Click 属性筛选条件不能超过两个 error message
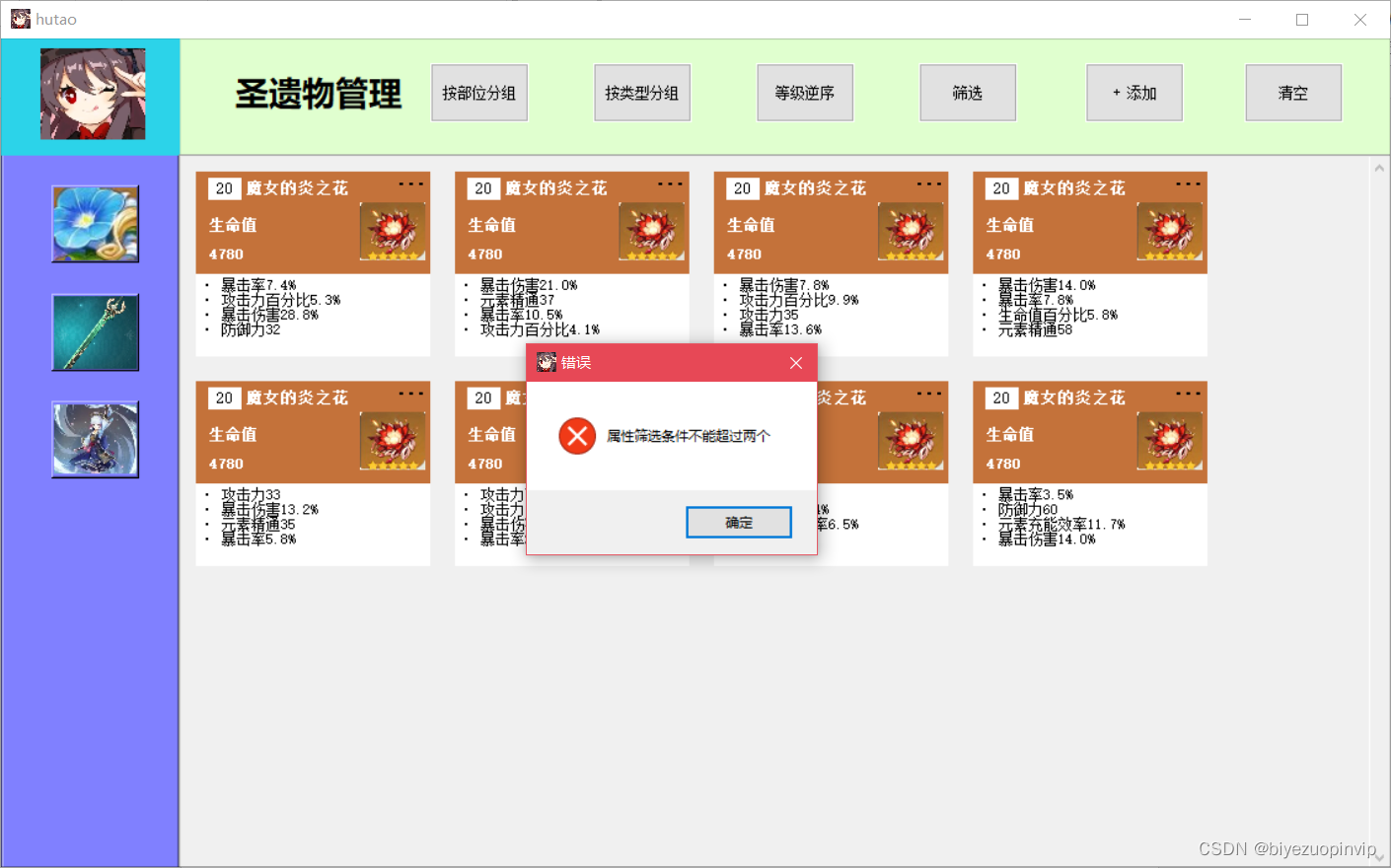Image resolution: width=1391 pixels, height=868 pixels. pos(689,436)
